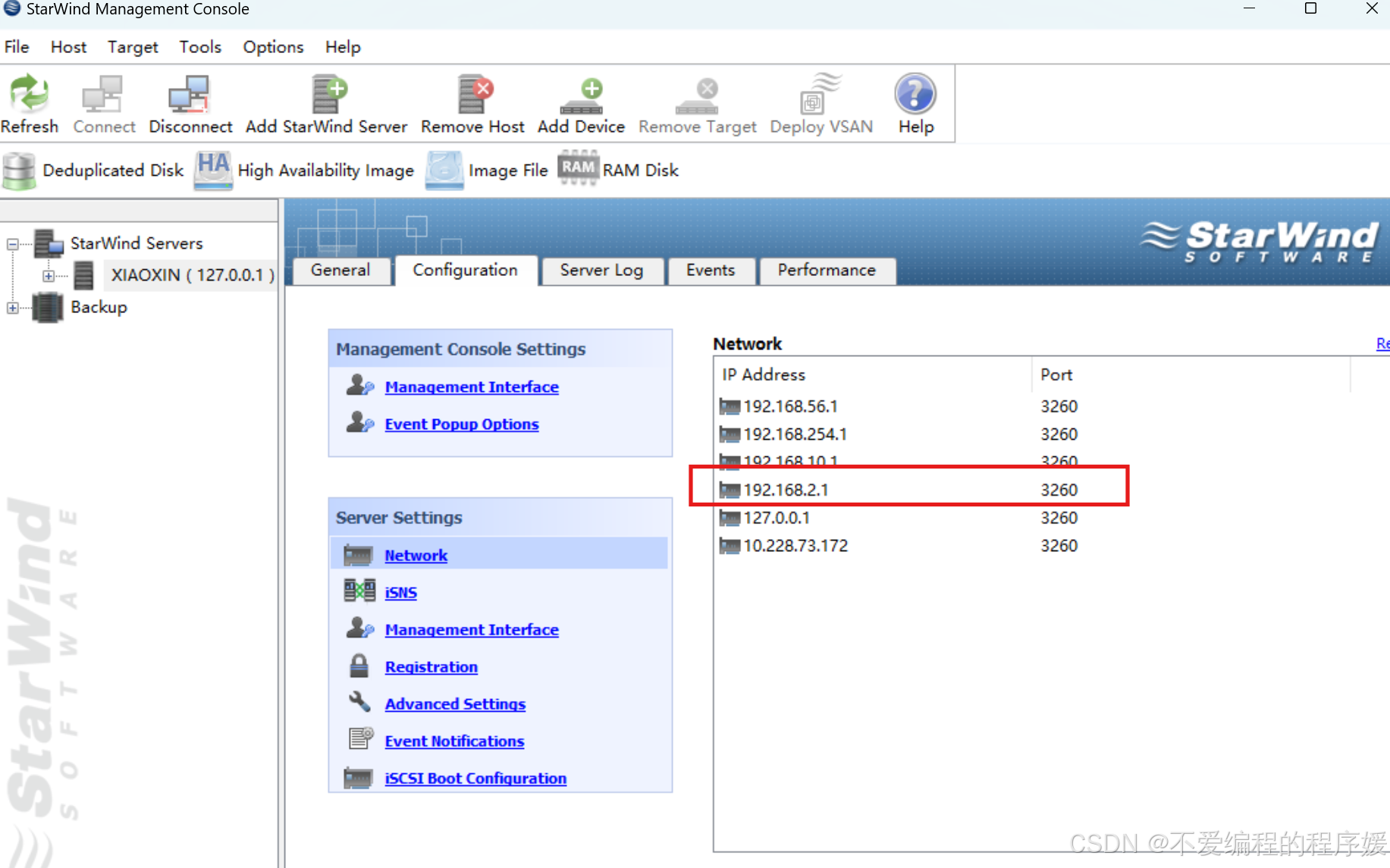Open the iSNS link
The height and width of the screenshot is (868, 1390).
(401, 593)
